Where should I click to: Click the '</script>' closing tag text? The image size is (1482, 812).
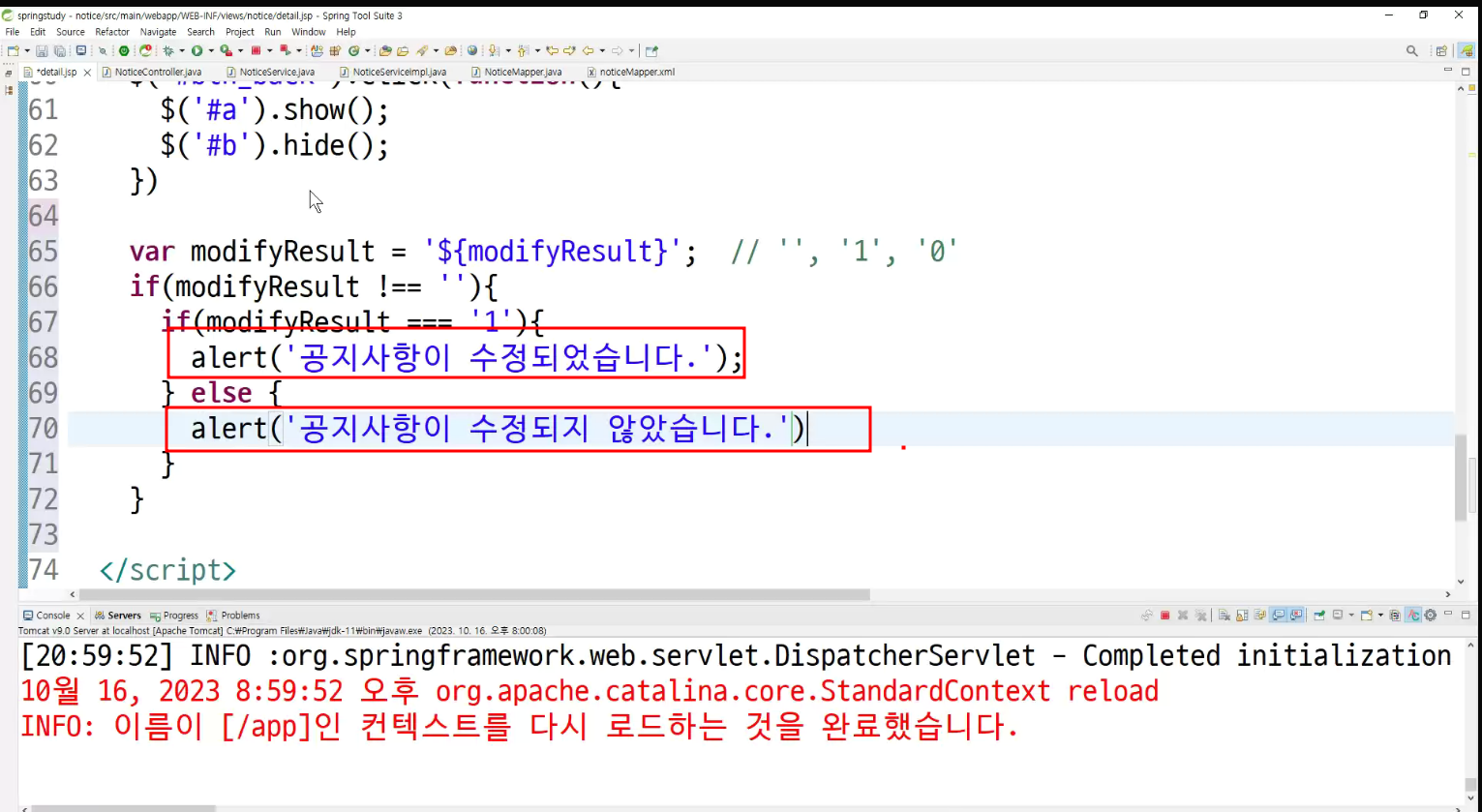tap(167, 570)
